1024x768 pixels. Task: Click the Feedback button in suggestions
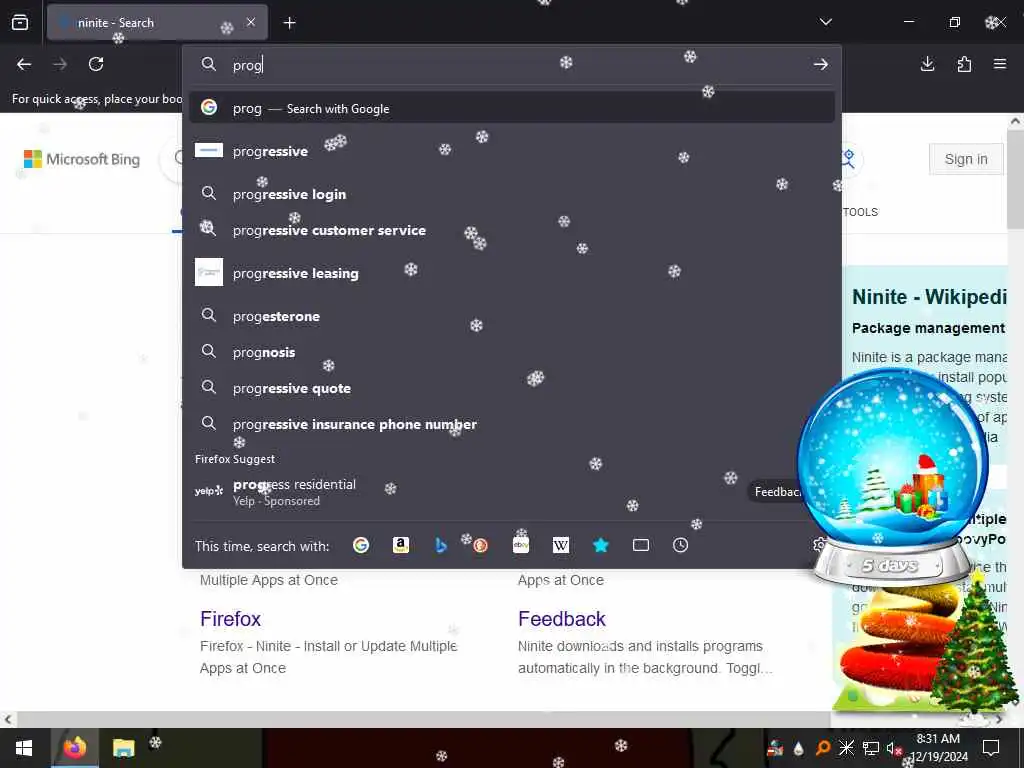coord(775,492)
